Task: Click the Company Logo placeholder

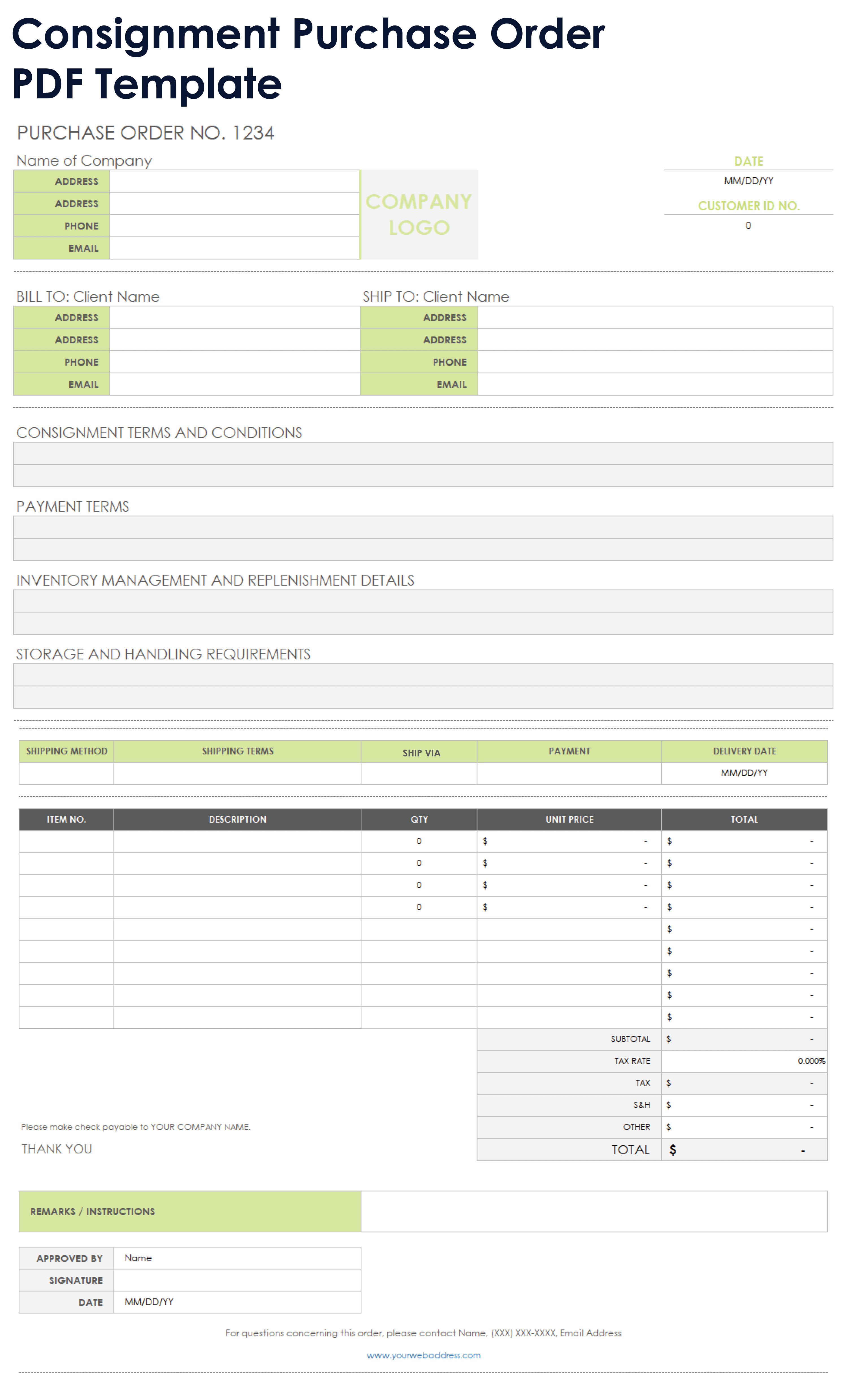Action: point(419,214)
